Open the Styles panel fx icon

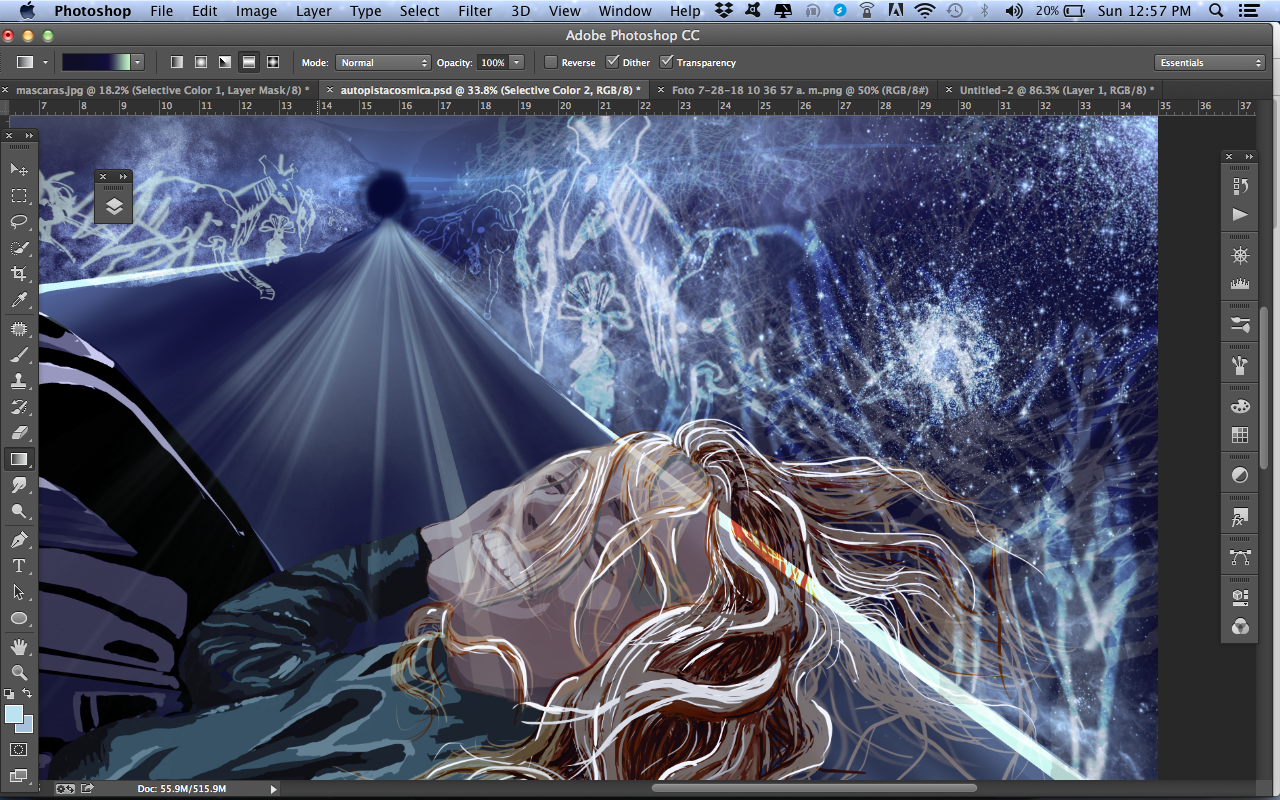click(x=1240, y=517)
